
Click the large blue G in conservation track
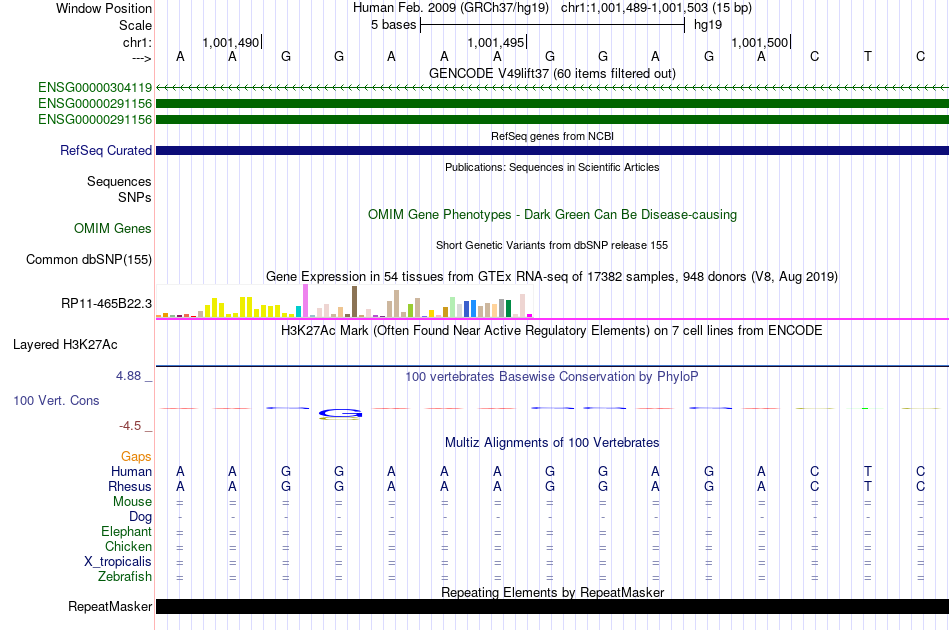tap(340, 414)
